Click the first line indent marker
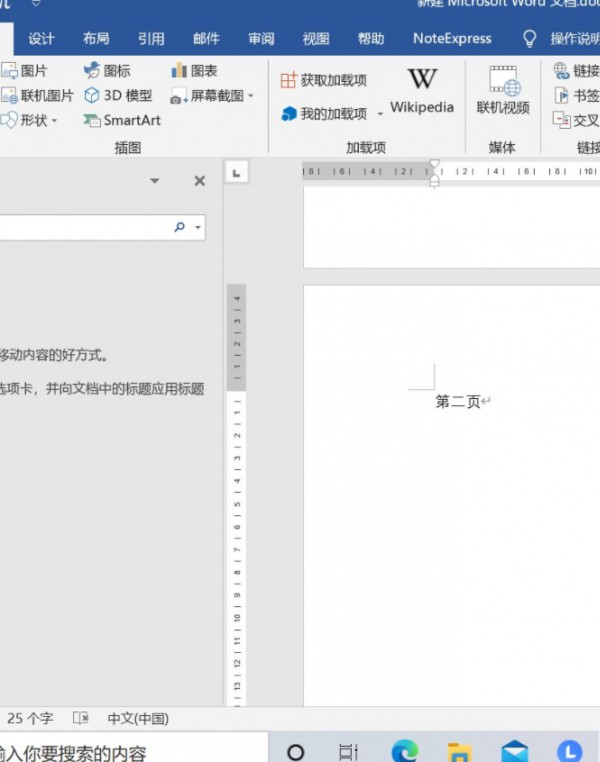Screen dimensions: 600x762 pos(434,164)
